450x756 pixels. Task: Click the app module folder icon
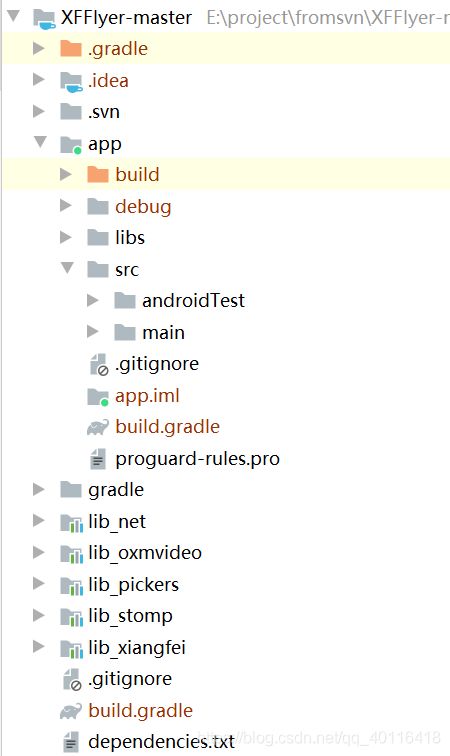pyautogui.click(x=71, y=144)
